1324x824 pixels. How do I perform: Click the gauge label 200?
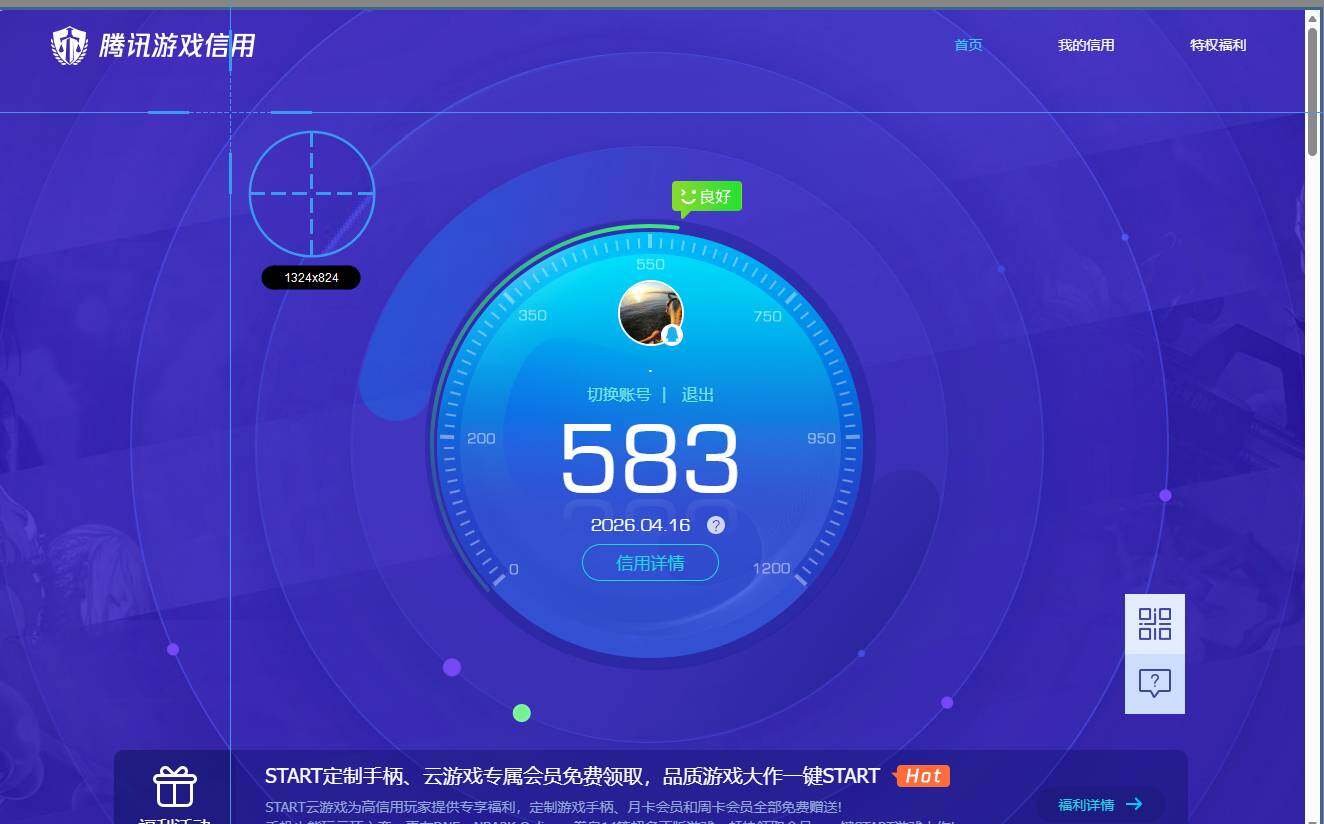pyautogui.click(x=481, y=438)
